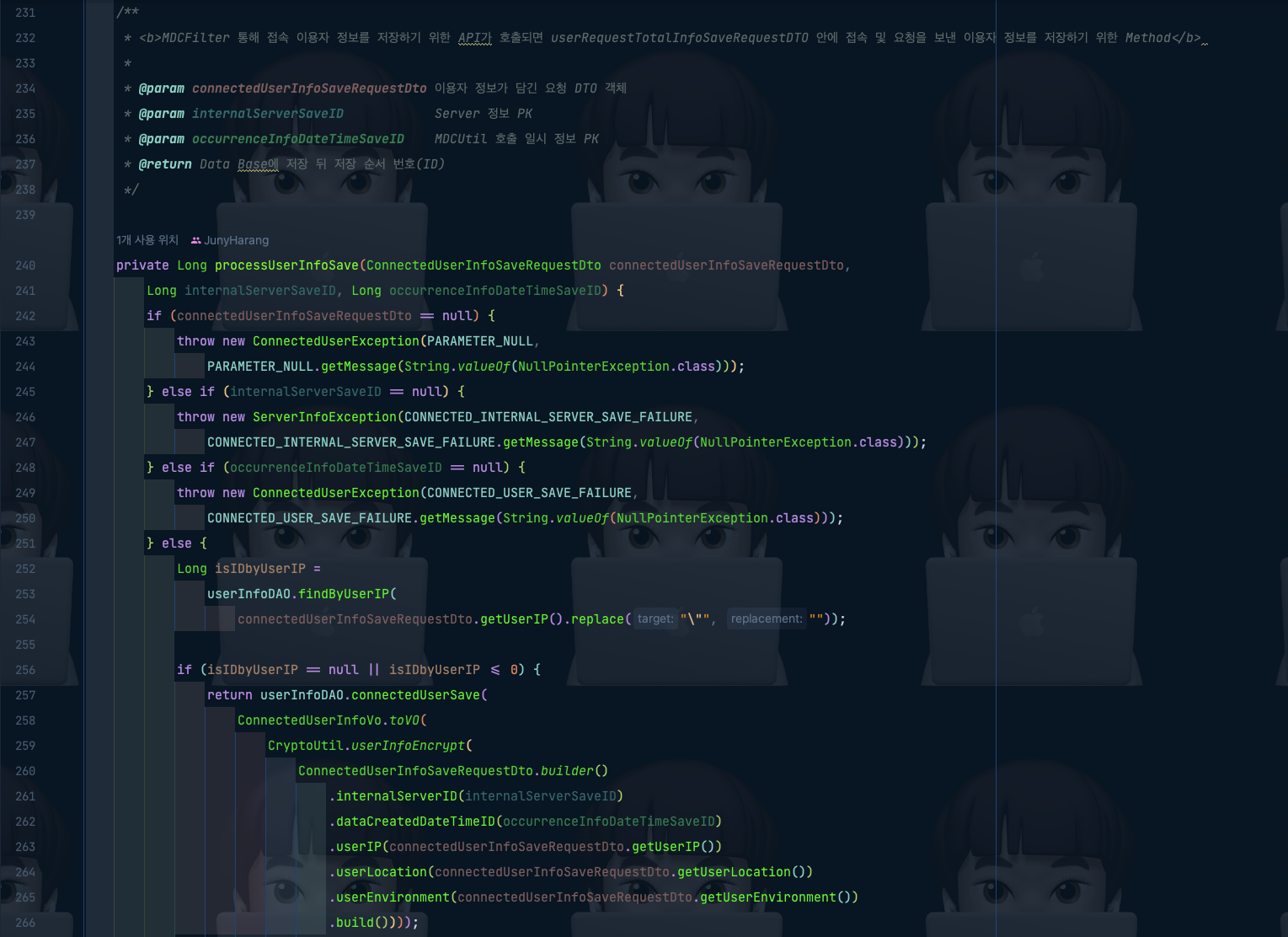Click the .dataCreatedDateTimeID builder call
The height and width of the screenshot is (937, 1288).
(x=412, y=822)
